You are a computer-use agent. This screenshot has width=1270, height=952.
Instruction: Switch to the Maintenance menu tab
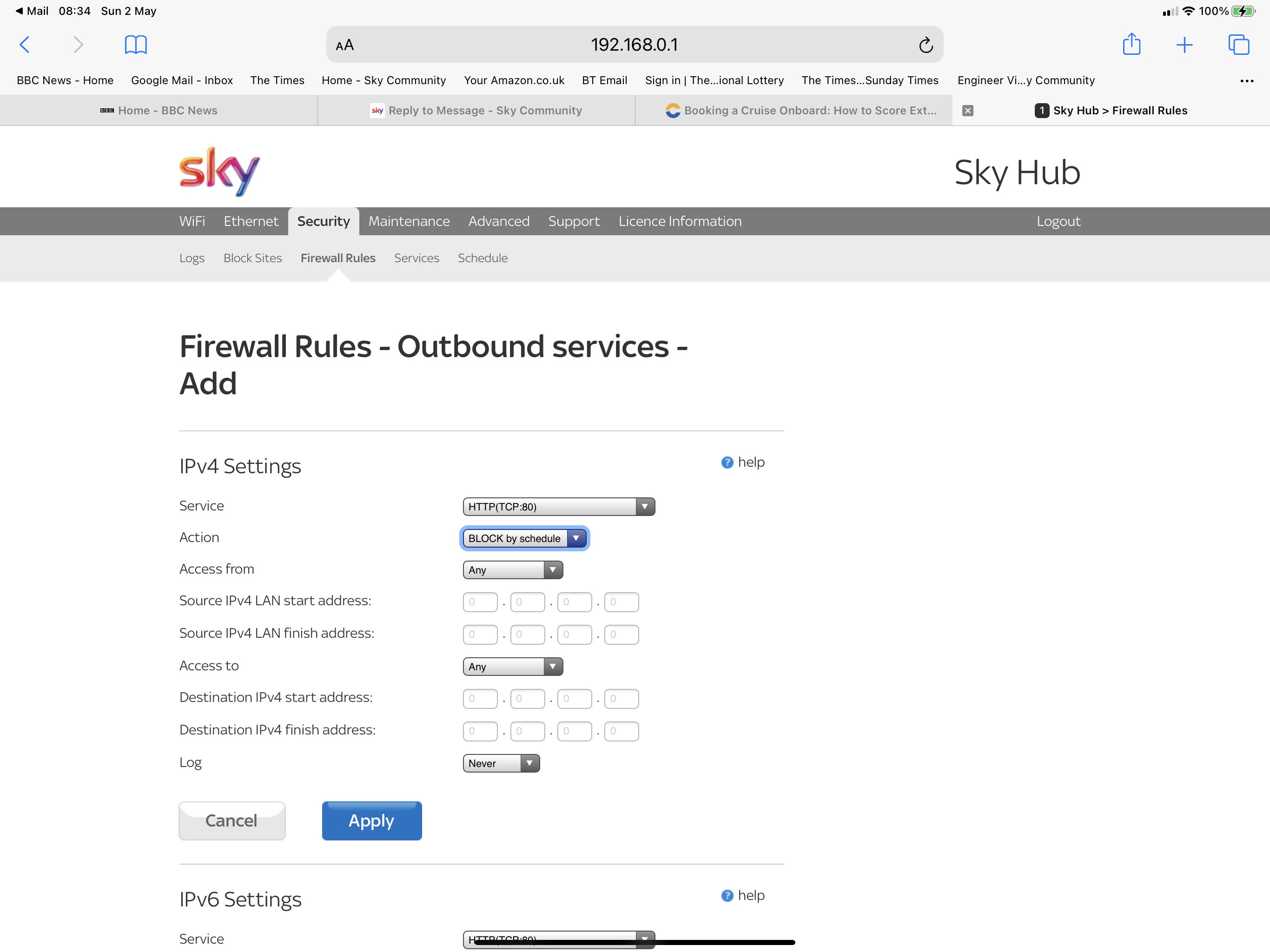tap(409, 221)
